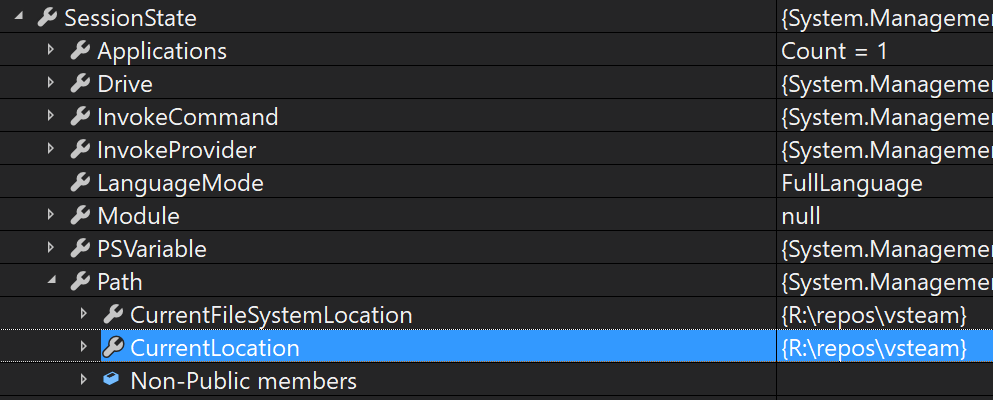Select the CurrentFileSystemLocation name label

(271, 315)
